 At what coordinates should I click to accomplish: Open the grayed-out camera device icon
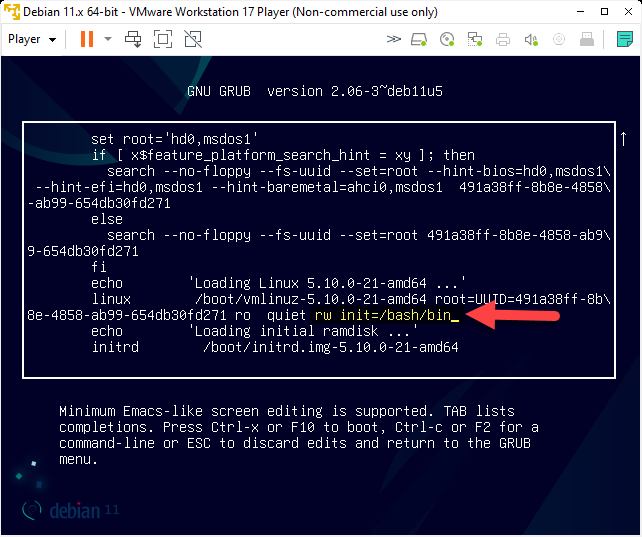(x=559, y=39)
